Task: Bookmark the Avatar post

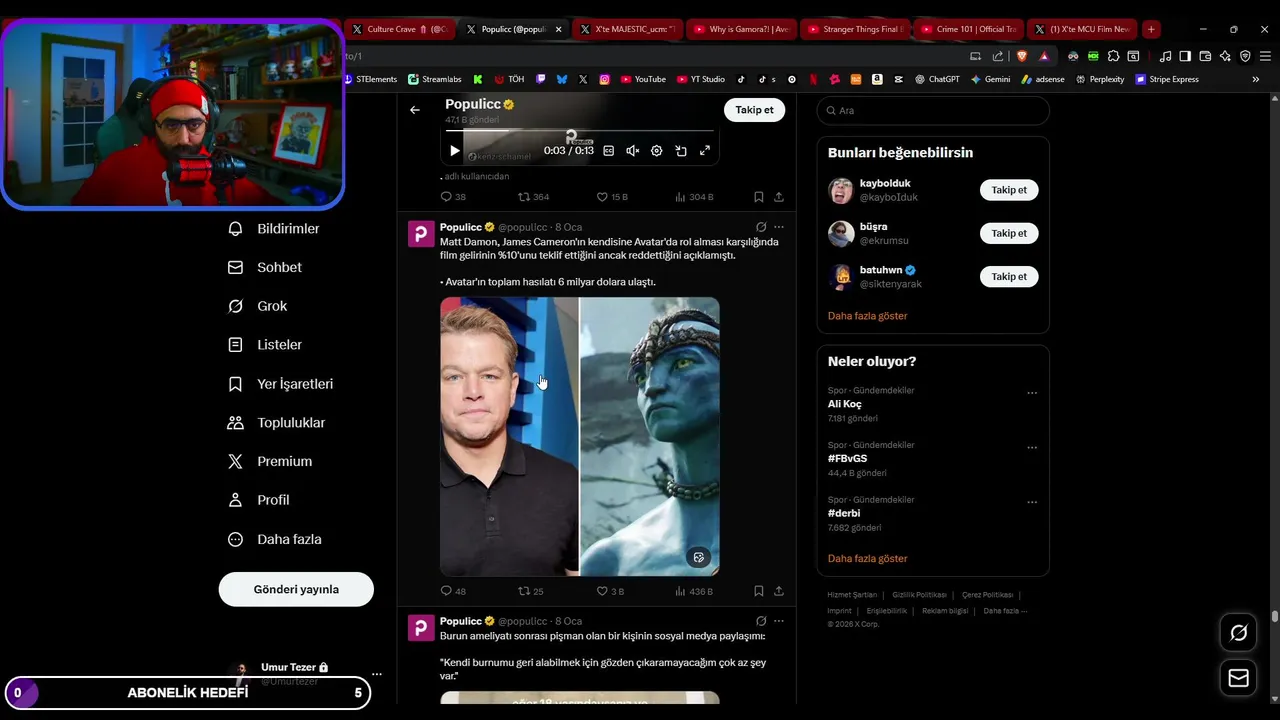Action: coord(759,591)
